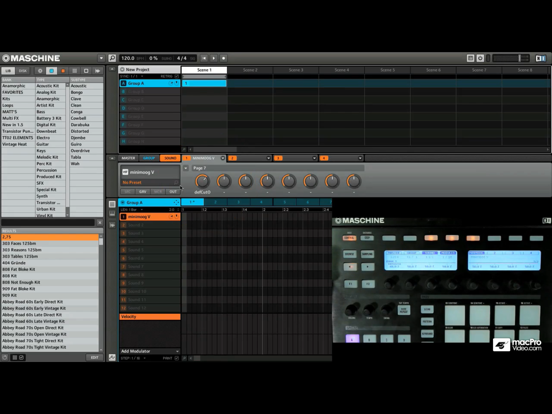Viewport: 552px width, 414px height.
Task: Mute Group A in the arranger
Action: pos(171,83)
